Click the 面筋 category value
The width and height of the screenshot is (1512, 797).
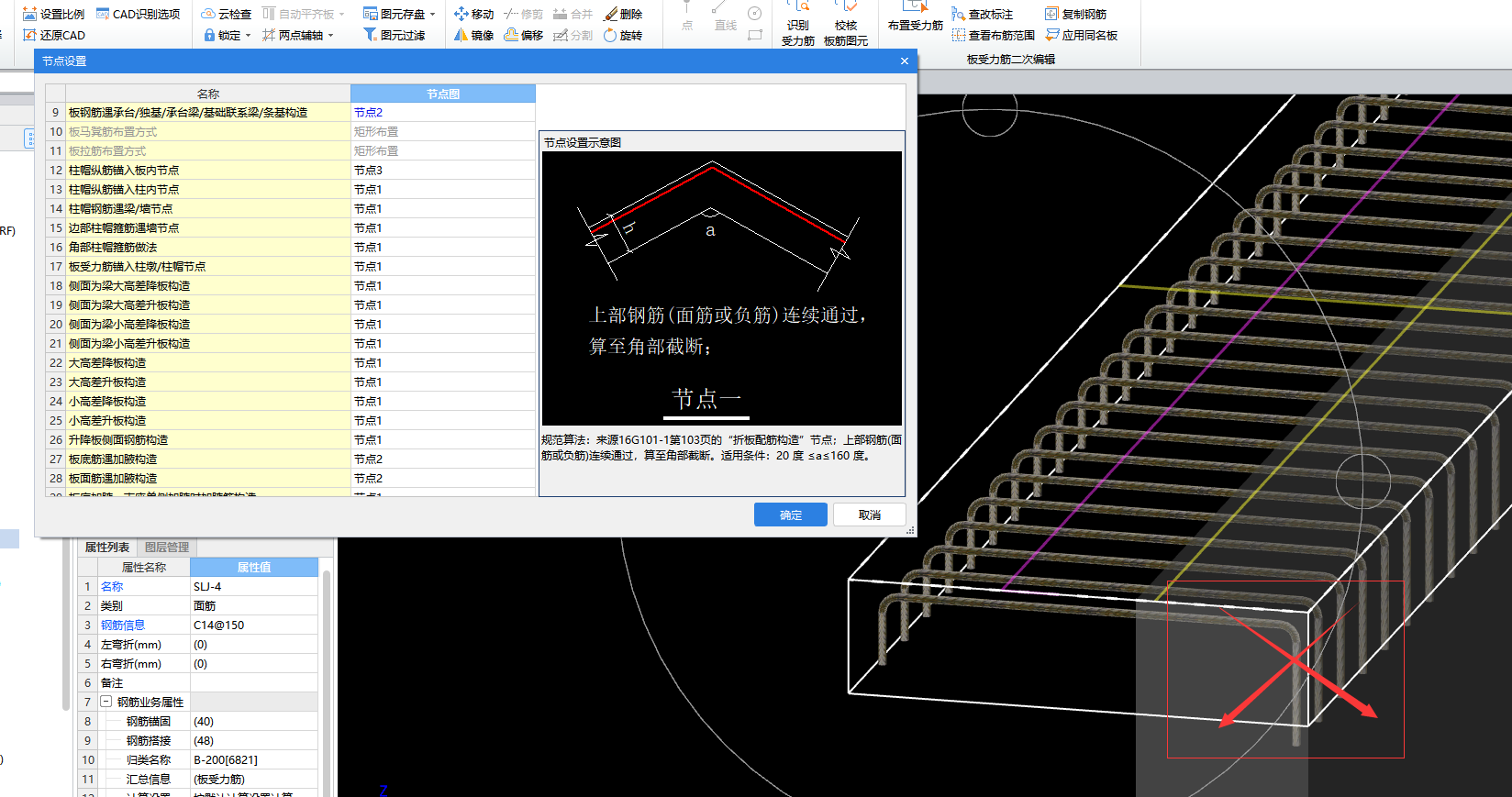(x=254, y=605)
